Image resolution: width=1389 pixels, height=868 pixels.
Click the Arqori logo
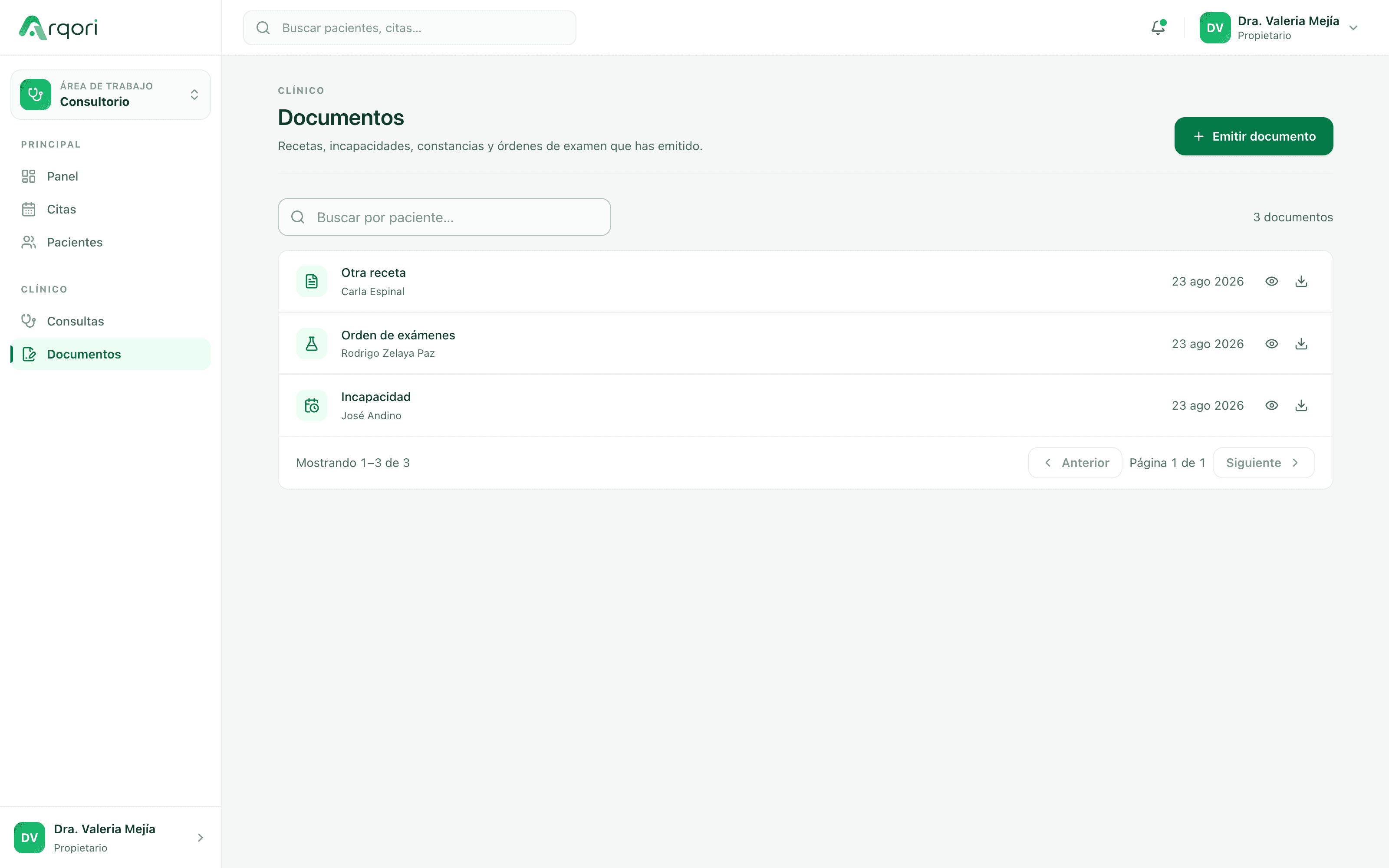[58, 27]
